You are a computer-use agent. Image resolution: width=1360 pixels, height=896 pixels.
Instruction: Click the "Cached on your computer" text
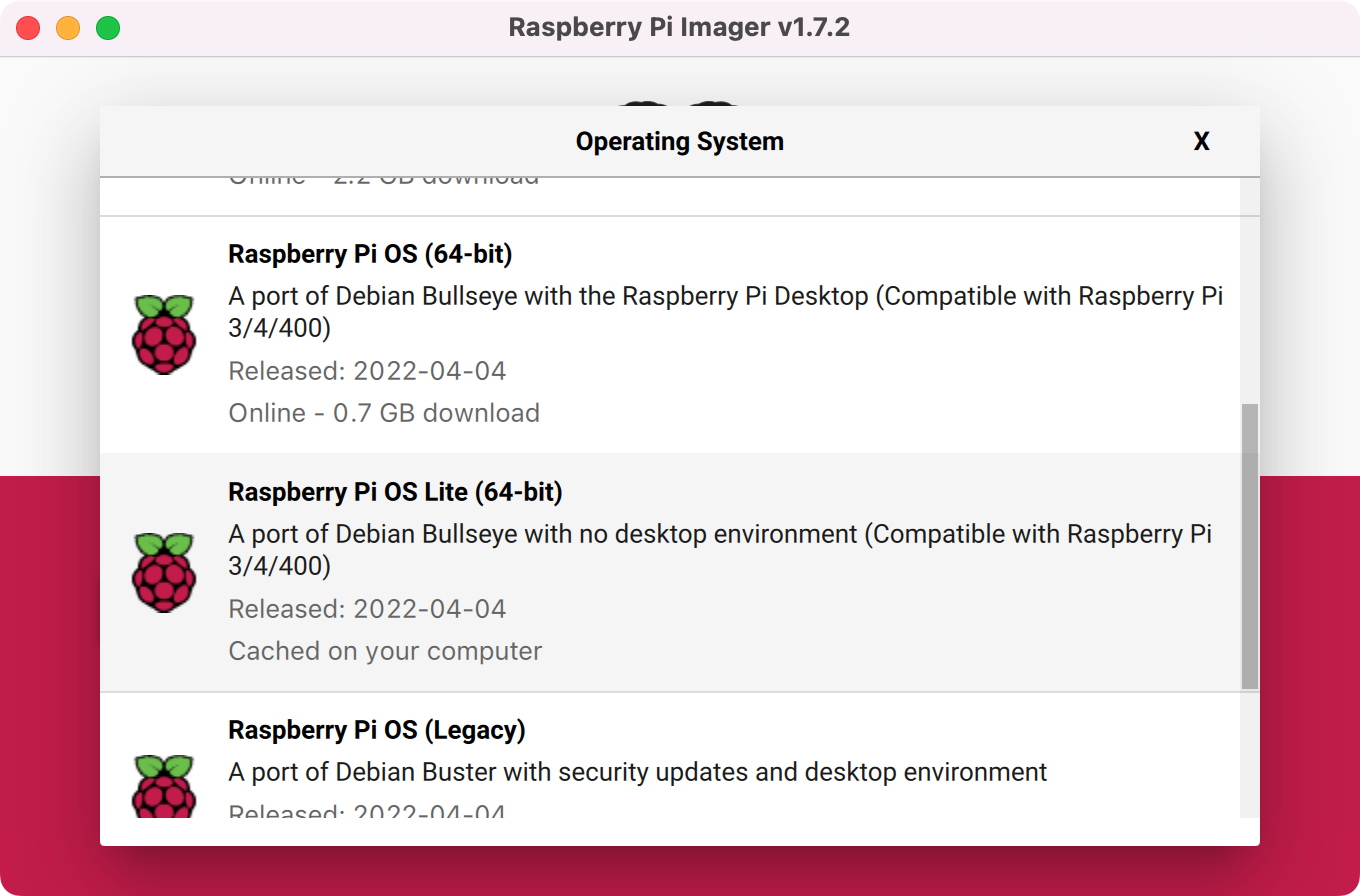385,651
